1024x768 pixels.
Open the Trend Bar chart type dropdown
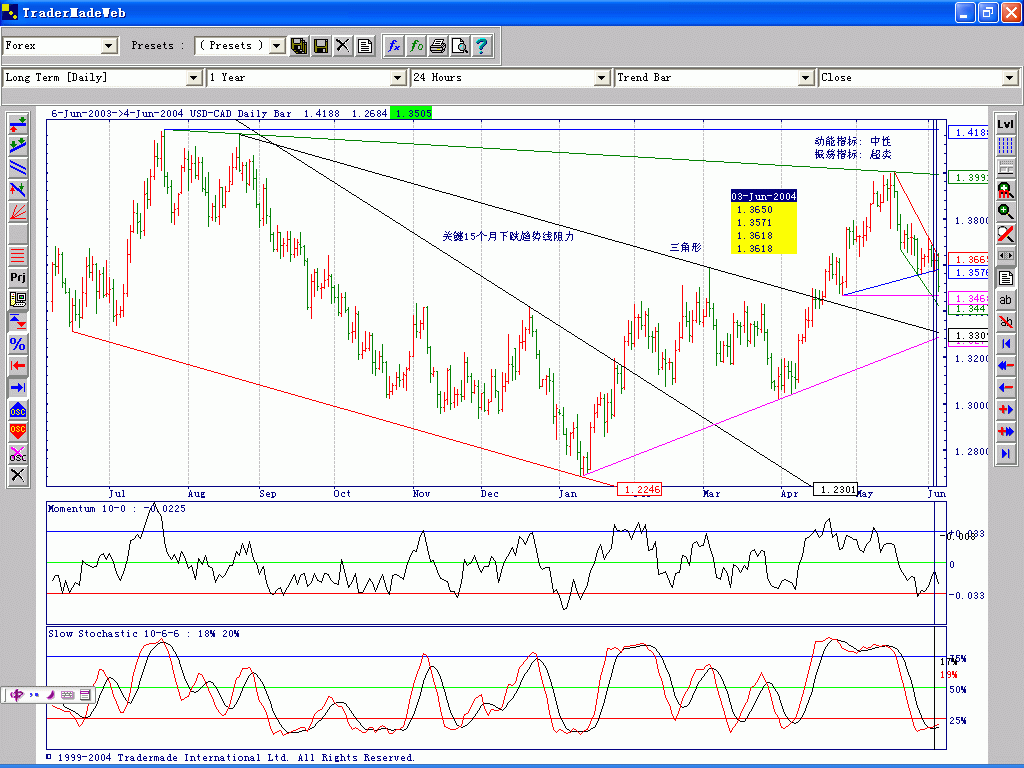click(x=805, y=78)
